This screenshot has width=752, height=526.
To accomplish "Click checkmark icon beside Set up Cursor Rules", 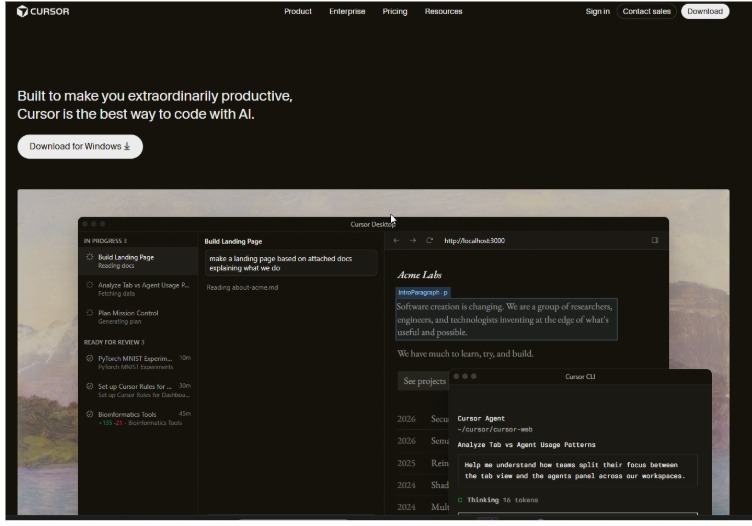I will (x=89, y=386).
